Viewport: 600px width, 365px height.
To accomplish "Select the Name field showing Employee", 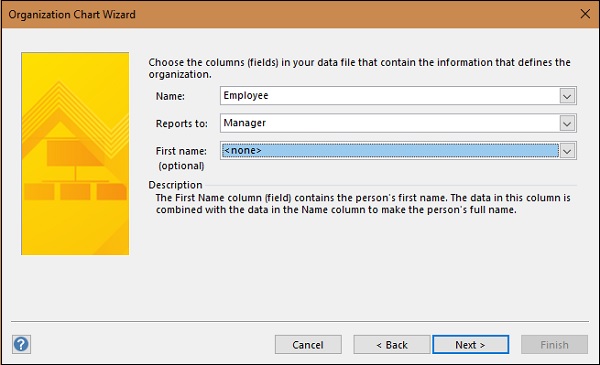I will pyautogui.click(x=398, y=96).
